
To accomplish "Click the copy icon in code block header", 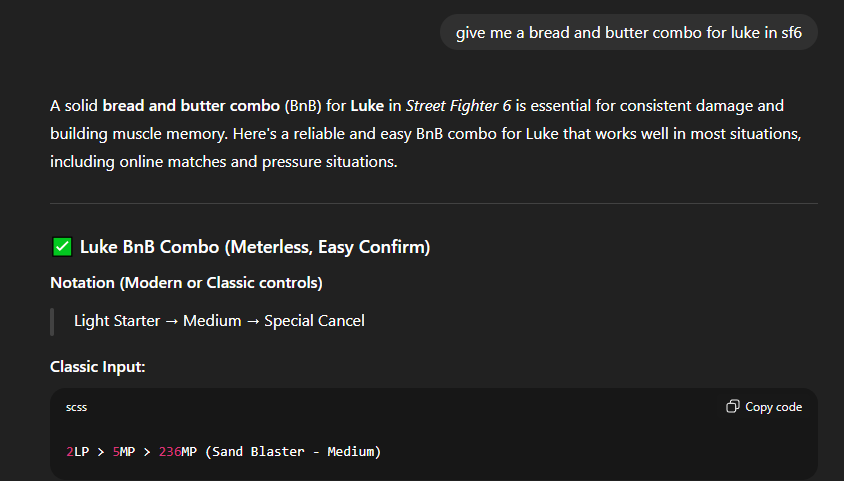I will pyautogui.click(x=733, y=407).
